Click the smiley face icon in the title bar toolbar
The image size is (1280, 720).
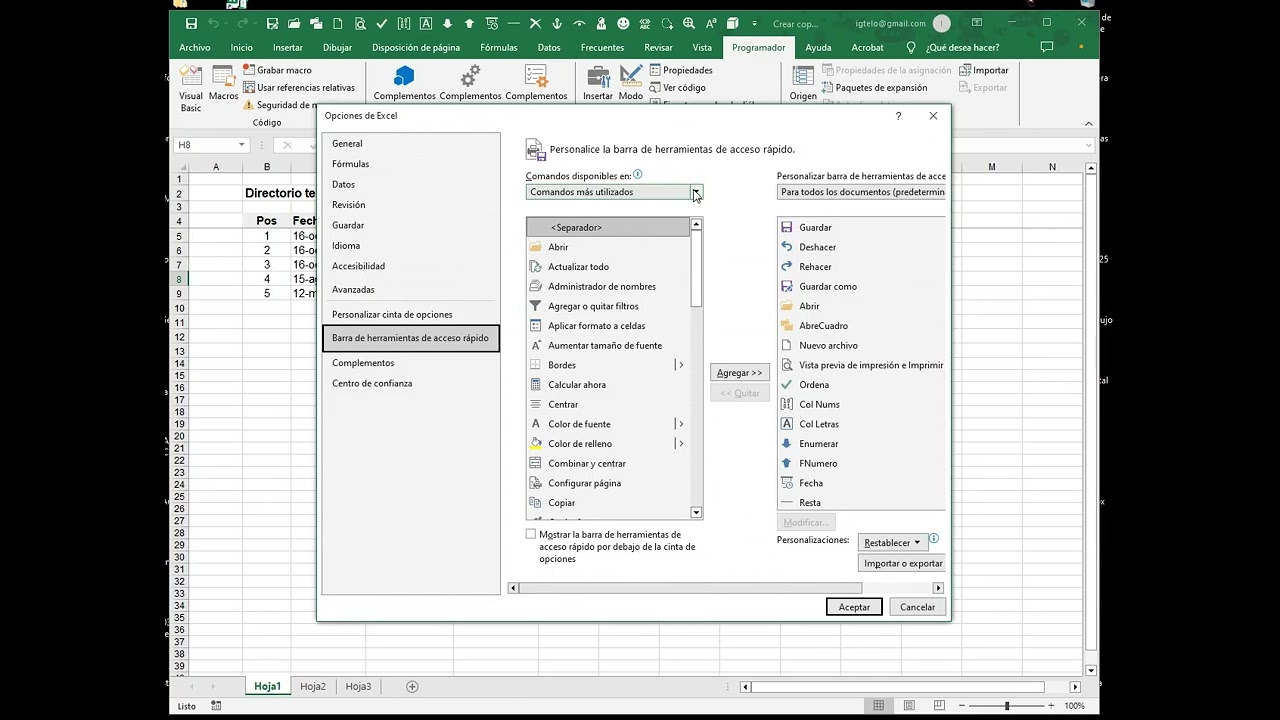623,23
